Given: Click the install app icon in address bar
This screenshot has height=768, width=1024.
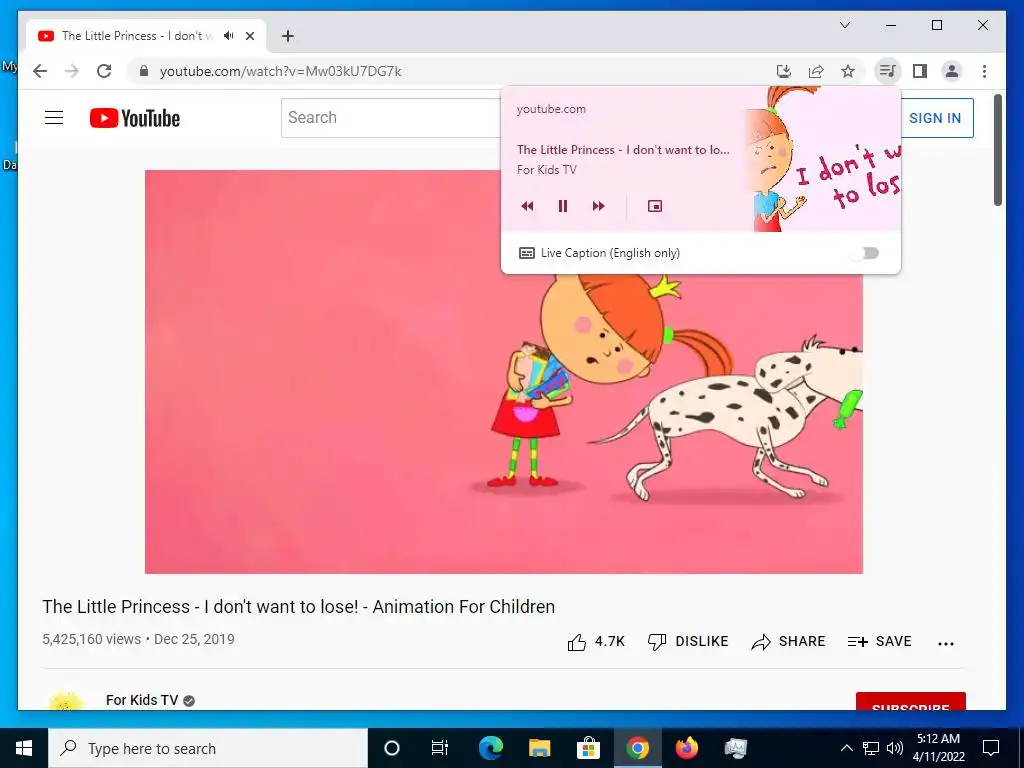Looking at the screenshot, I should pyautogui.click(x=784, y=71).
